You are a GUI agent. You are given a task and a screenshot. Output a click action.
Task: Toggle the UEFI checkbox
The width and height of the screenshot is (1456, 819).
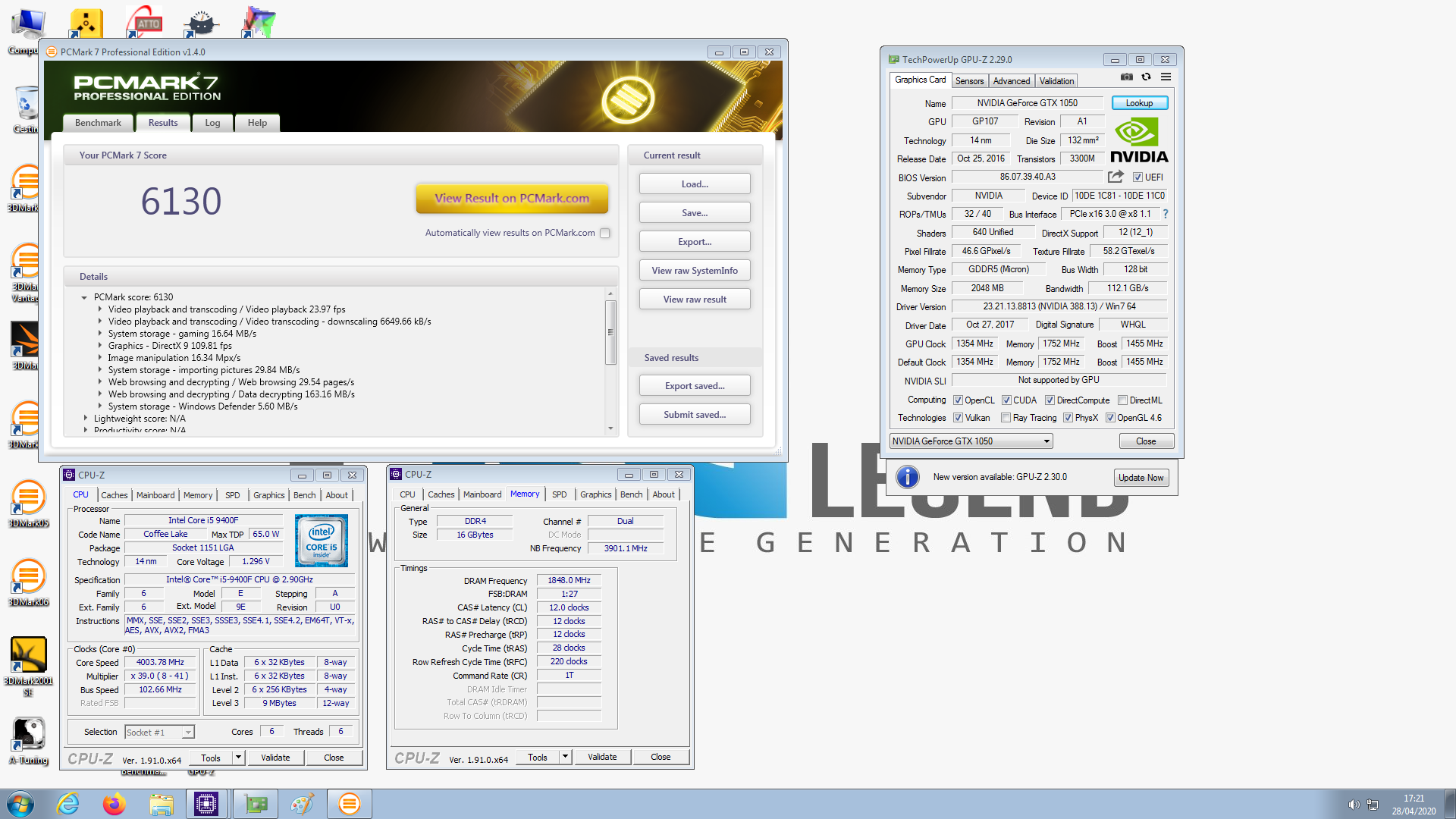(1137, 177)
